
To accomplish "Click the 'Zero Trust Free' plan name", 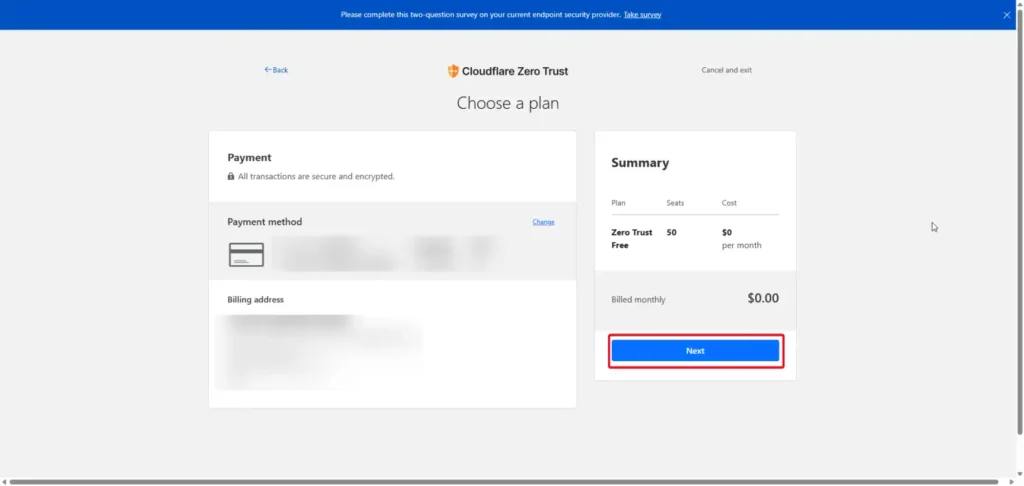I will tap(632, 239).
